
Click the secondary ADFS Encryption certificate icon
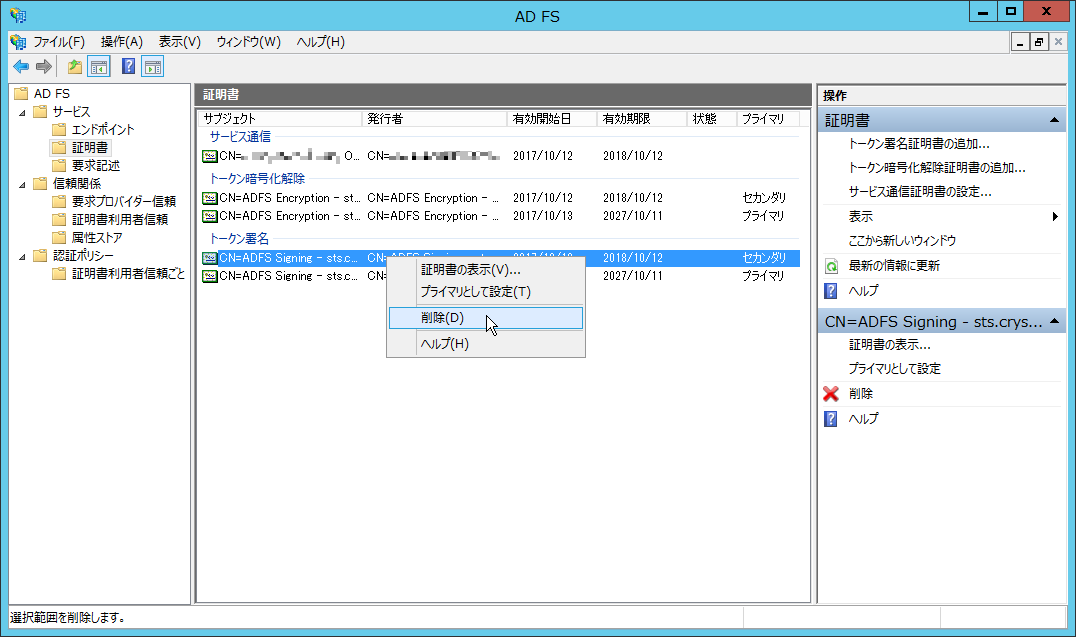pyautogui.click(x=209, y=198)
